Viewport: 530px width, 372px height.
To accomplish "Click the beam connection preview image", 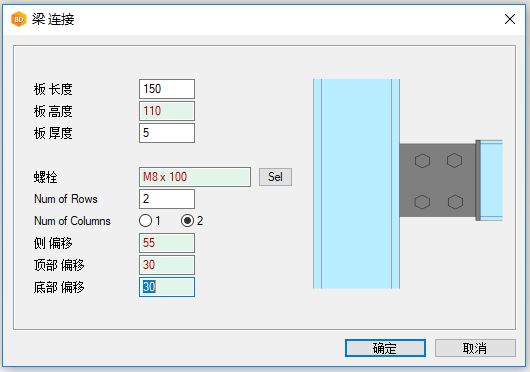I will (x=408, y=183).
